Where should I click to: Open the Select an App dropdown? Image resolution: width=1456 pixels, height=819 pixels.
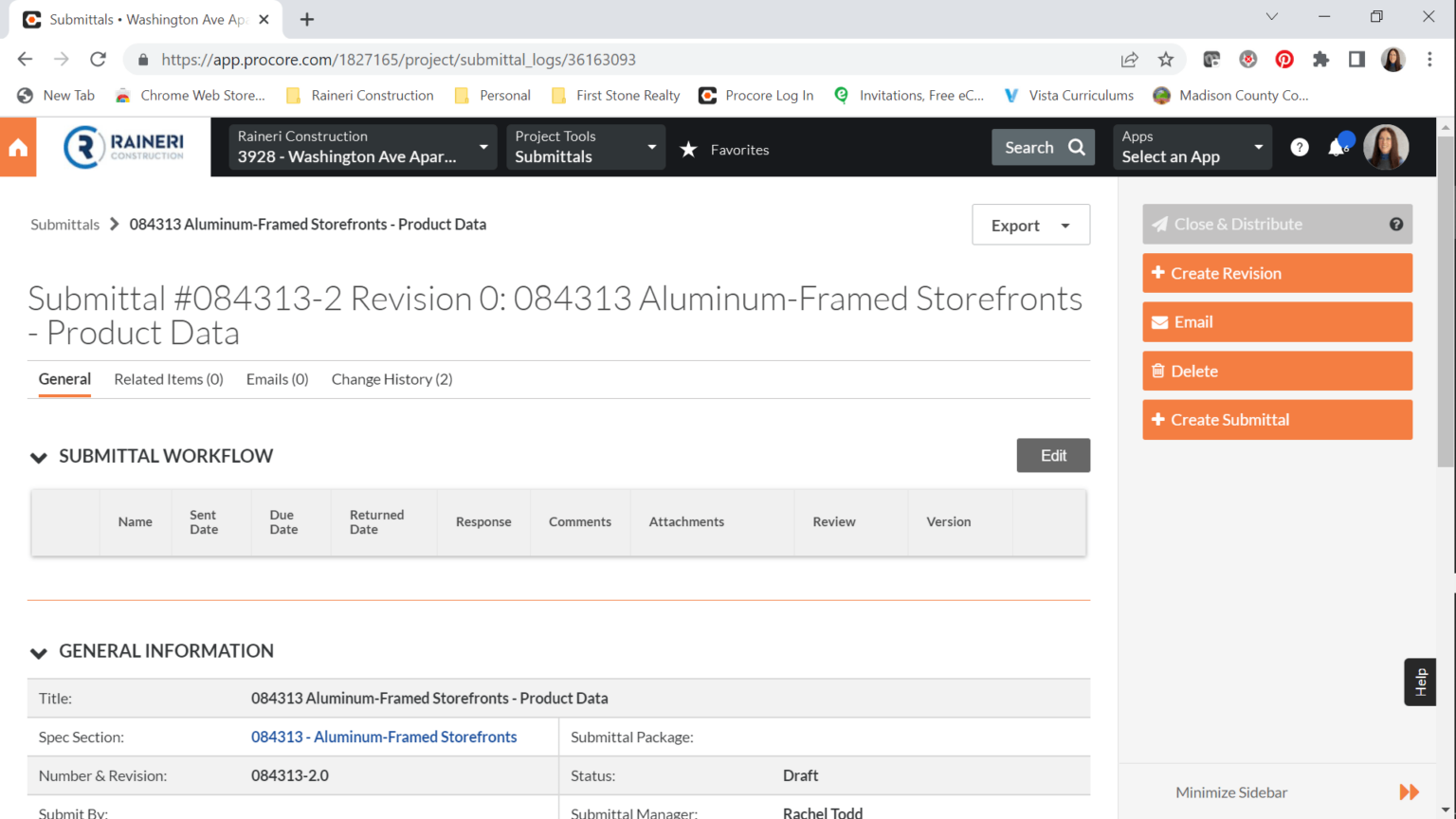coord(1192,147)
